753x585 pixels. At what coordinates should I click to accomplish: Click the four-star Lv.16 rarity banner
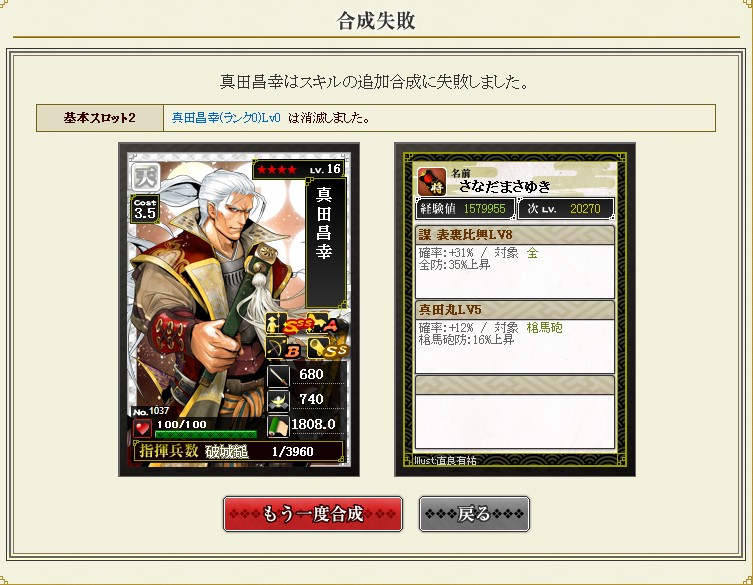tap(298, 170)
